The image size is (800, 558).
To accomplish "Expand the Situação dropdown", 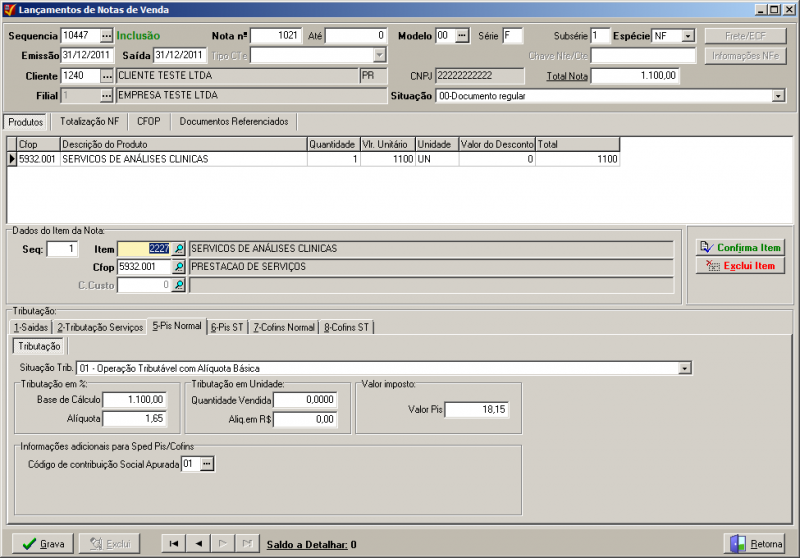I will tap(778, 96).
